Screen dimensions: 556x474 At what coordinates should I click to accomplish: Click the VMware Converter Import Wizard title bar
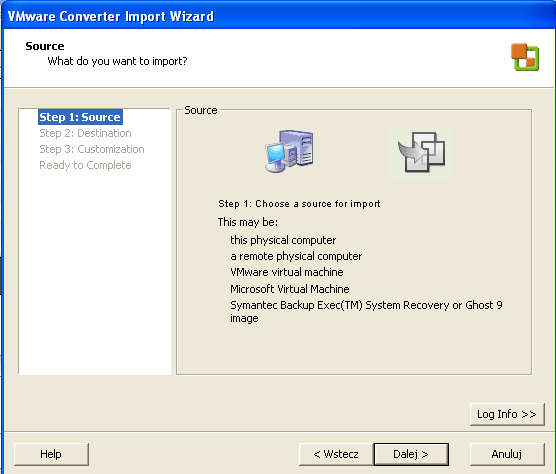[x=278, y=16]
